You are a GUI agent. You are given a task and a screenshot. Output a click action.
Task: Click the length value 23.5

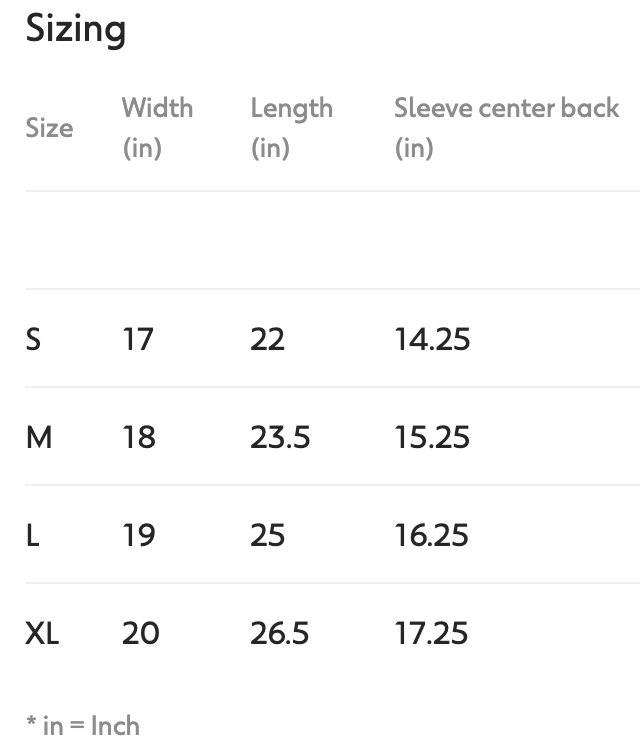(280, 438)
